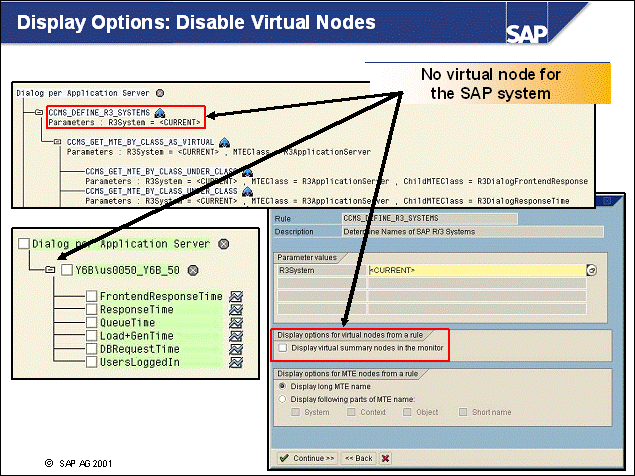Screen dimensions: 635x476
Task: Click the status icon next to ResponseTime
Action: (236, 309)
